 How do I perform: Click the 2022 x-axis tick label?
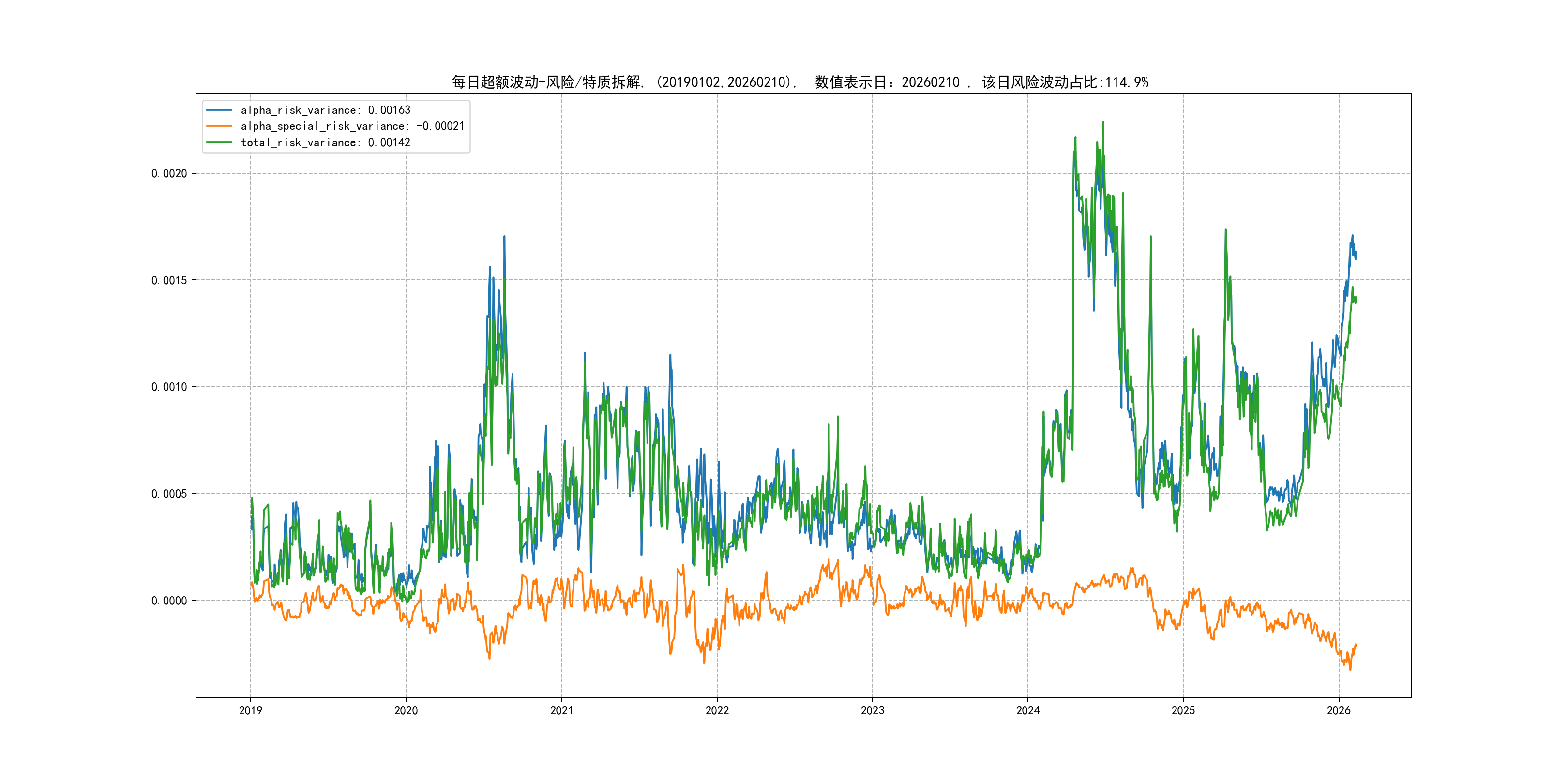[717, 710]
